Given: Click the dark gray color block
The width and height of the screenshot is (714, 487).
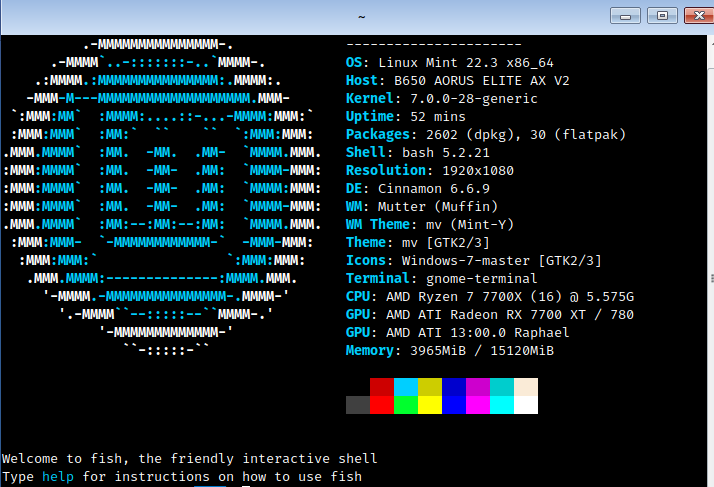Looking at the screenshot, I should coord(358,405).
